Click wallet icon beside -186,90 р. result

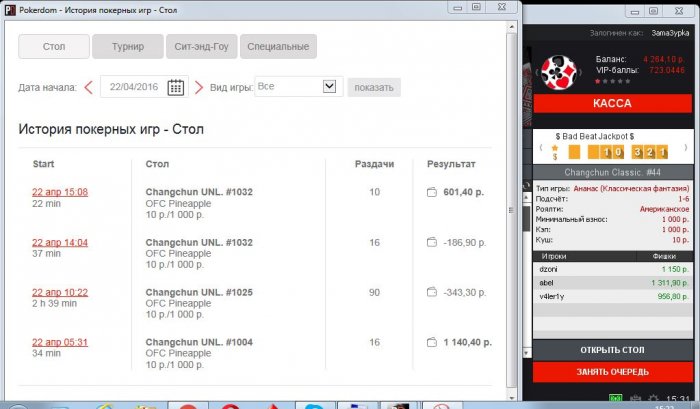click(x=432, y=242)
